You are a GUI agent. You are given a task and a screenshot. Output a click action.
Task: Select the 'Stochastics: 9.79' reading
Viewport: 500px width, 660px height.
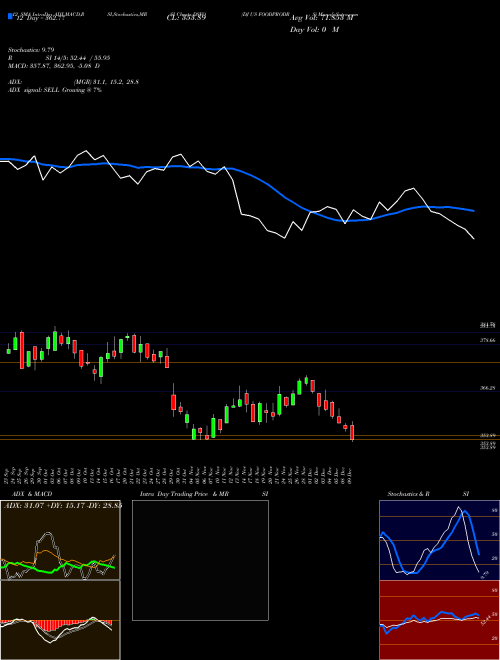(x=31, y=50)
